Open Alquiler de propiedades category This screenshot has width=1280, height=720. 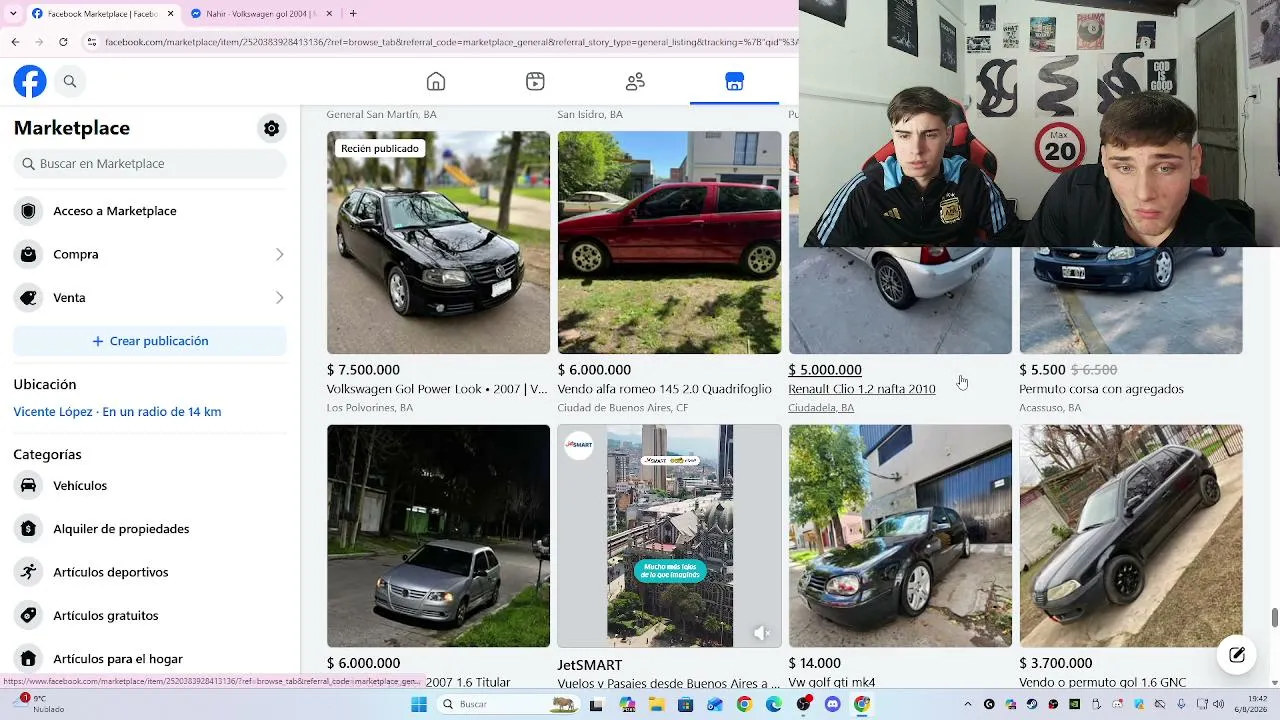point(150,529)
